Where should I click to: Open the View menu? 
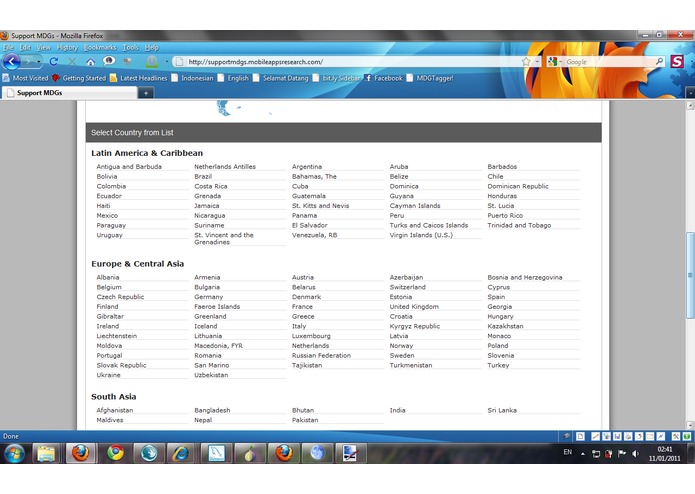(43, 47)
